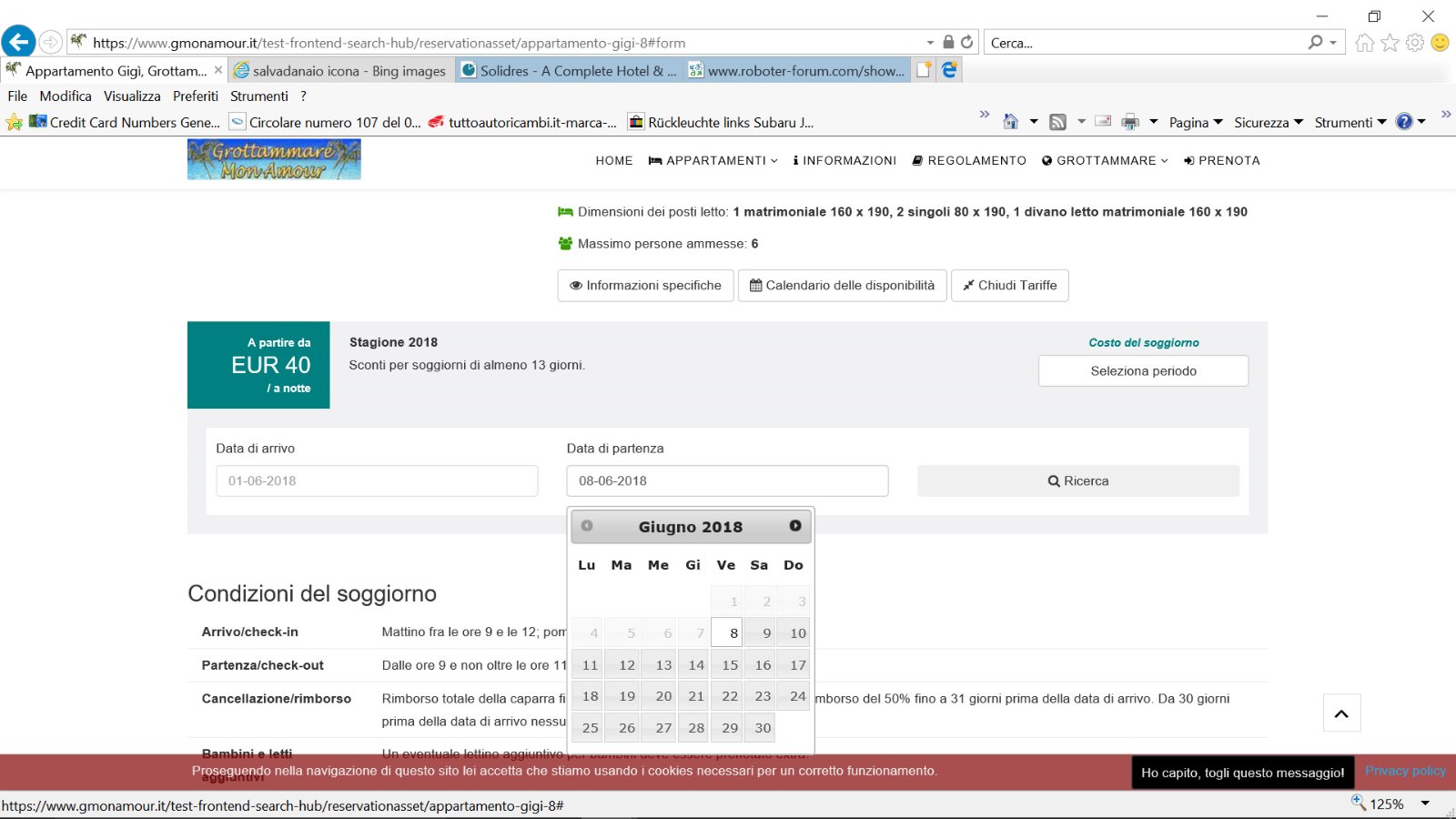
Task: Click the printer icon in the command bar
Action: (x=1130, y=122)
